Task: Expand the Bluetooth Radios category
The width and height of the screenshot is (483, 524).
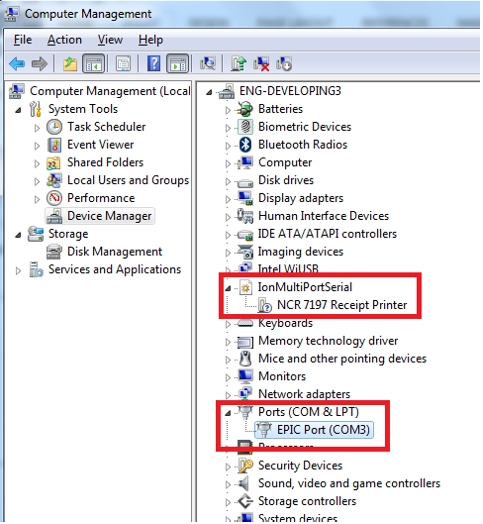Action: coord(228,146)
